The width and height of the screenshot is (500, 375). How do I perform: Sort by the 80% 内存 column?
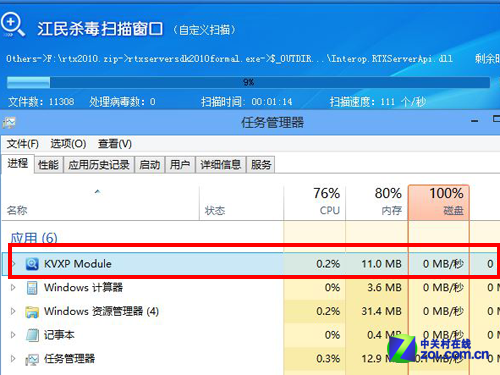[x=377, y=202]
